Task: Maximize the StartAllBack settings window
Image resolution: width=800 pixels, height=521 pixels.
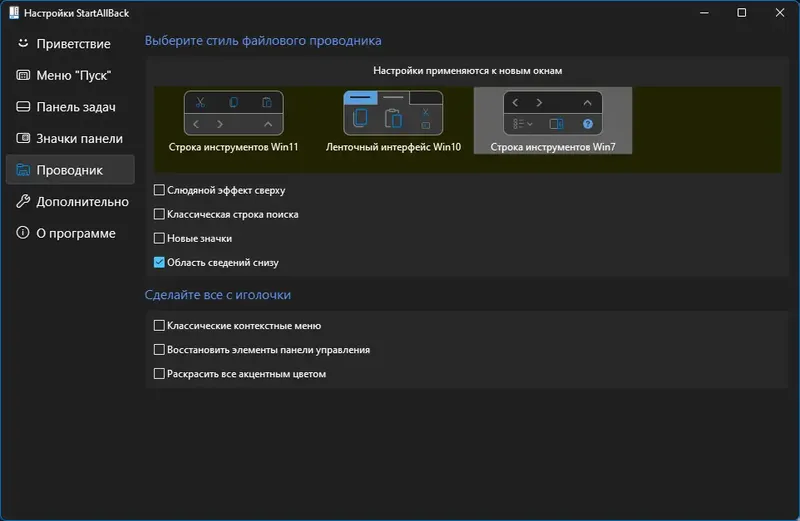Action: pos(742,13)
